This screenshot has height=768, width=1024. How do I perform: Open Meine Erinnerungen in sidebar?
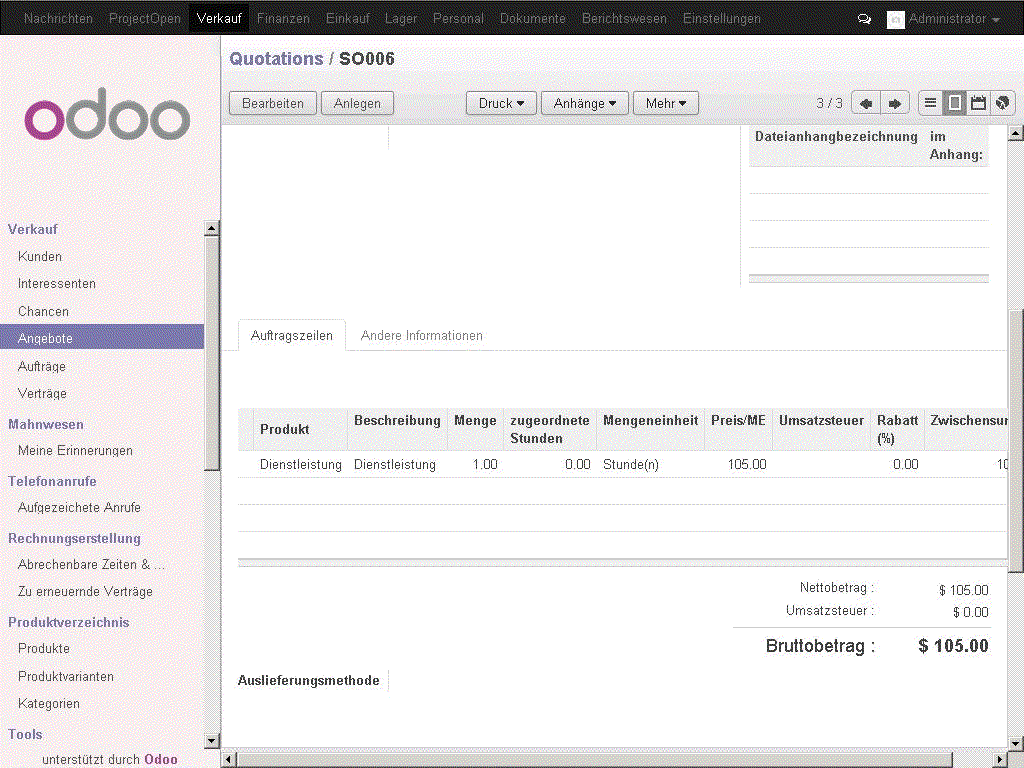(75, 451)
